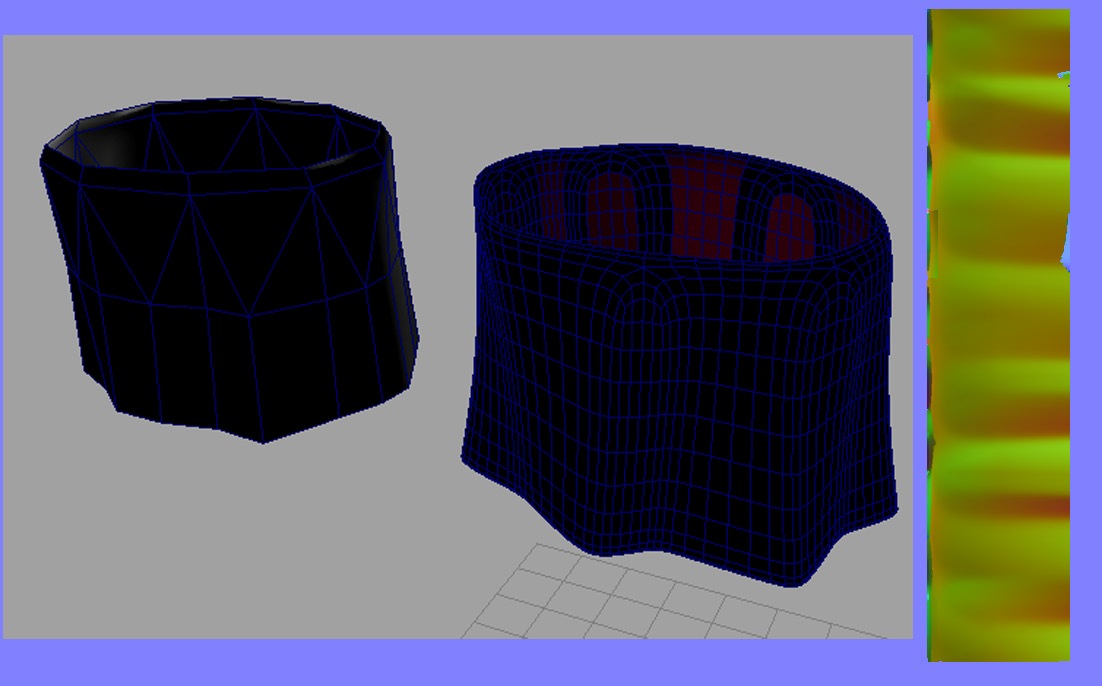Select the low-poly triangulated cylinder mesh
The width and height of the screenshot is (1102, 686).
pyautogui.click(x=229, y=271)
